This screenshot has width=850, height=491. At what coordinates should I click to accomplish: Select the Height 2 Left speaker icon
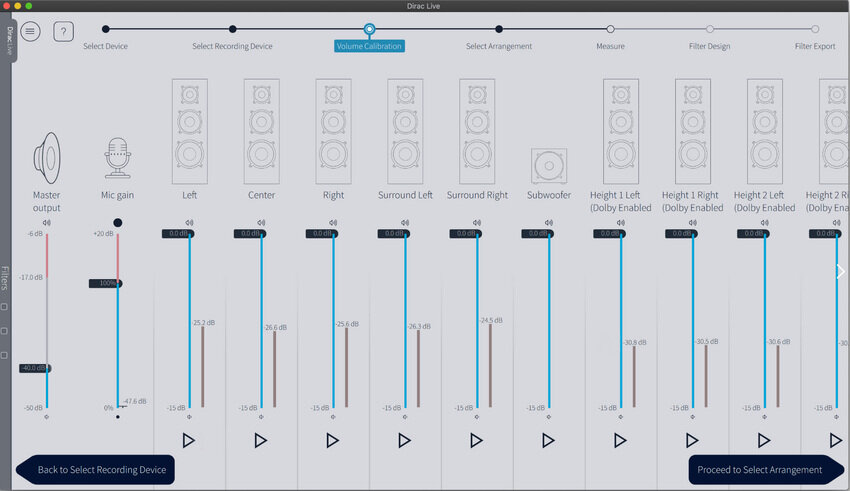764,132
